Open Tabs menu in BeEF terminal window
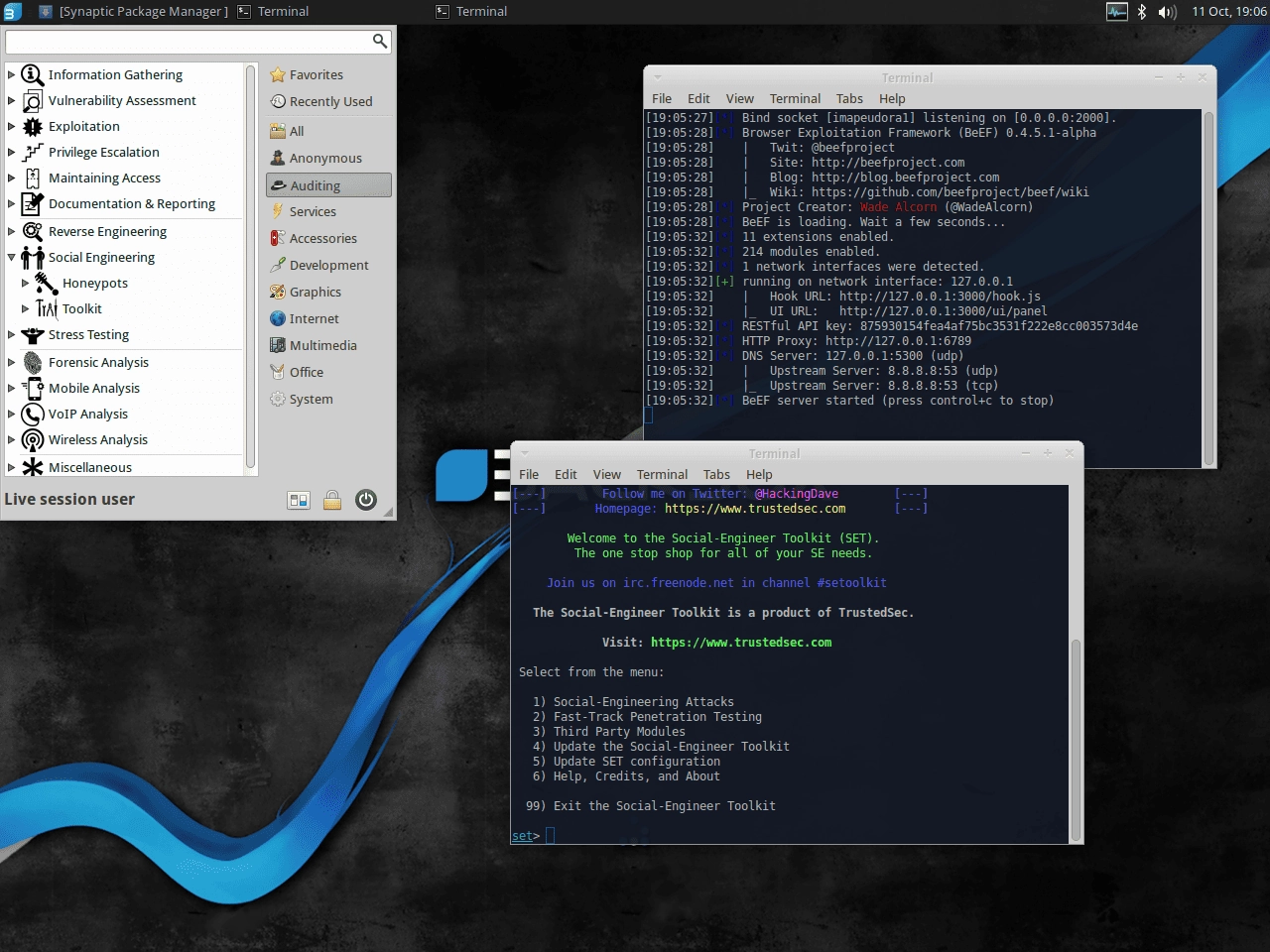This screenshot has width=1270, height=952. (849, 98)
